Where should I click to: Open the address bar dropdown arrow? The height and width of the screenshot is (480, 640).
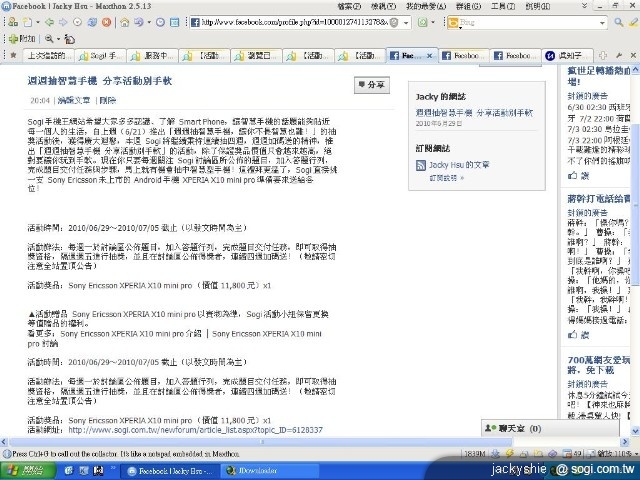tap(406, 23)
